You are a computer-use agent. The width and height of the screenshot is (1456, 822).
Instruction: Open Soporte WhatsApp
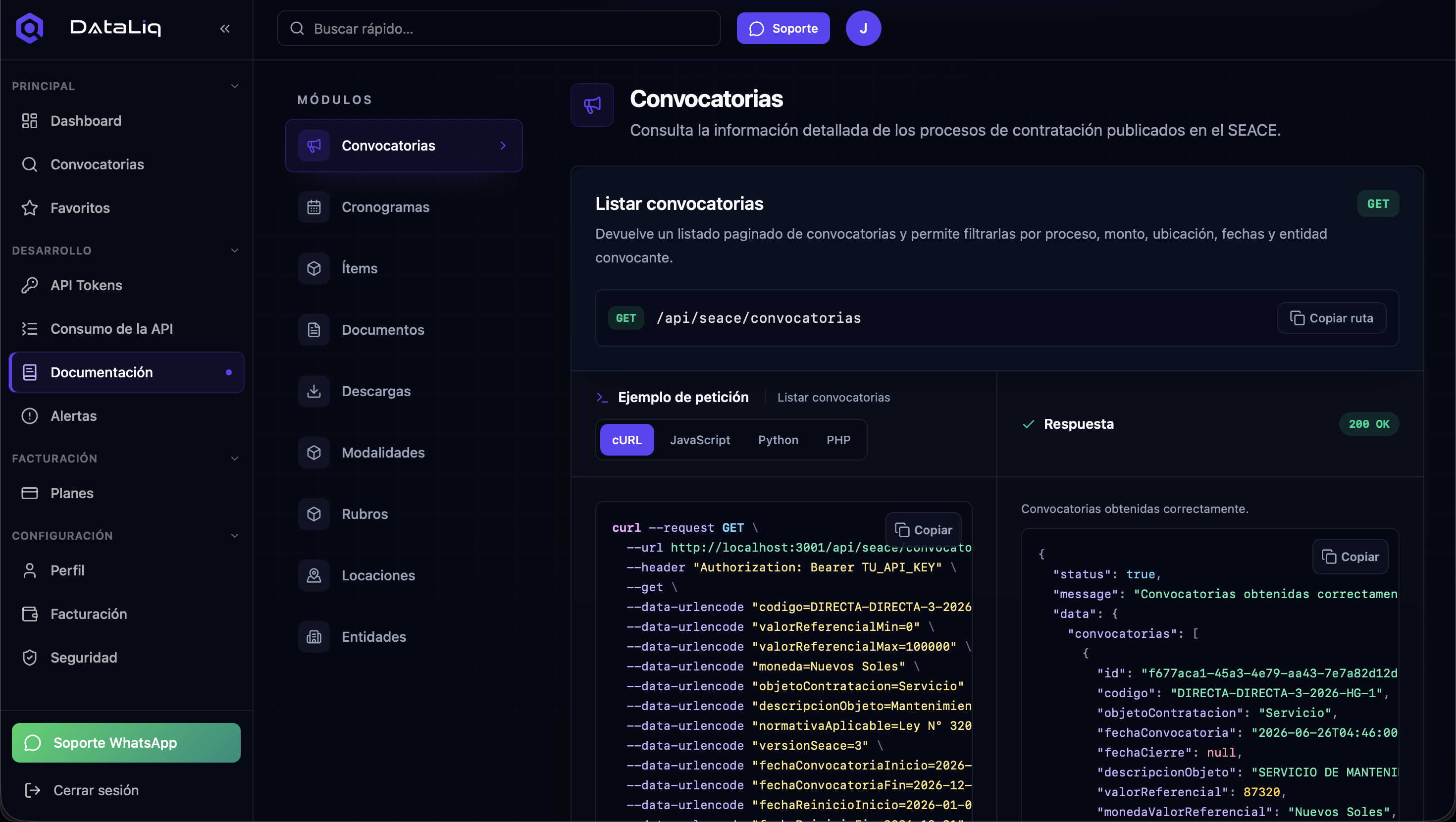(x=126, y=742)
